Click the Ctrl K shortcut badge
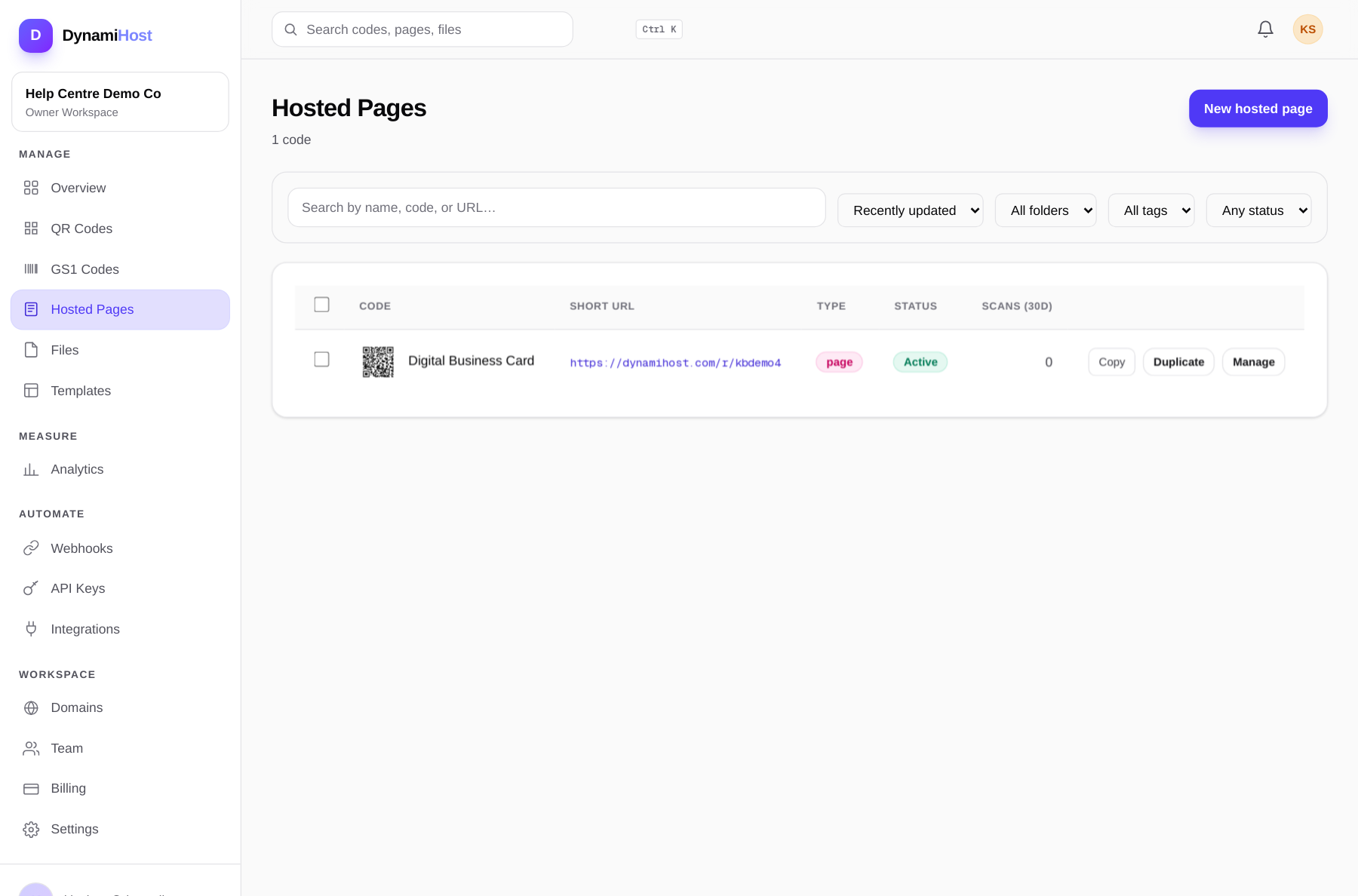Image resolution: width=1358 pixels, height=896 pixels. point(659,29)
